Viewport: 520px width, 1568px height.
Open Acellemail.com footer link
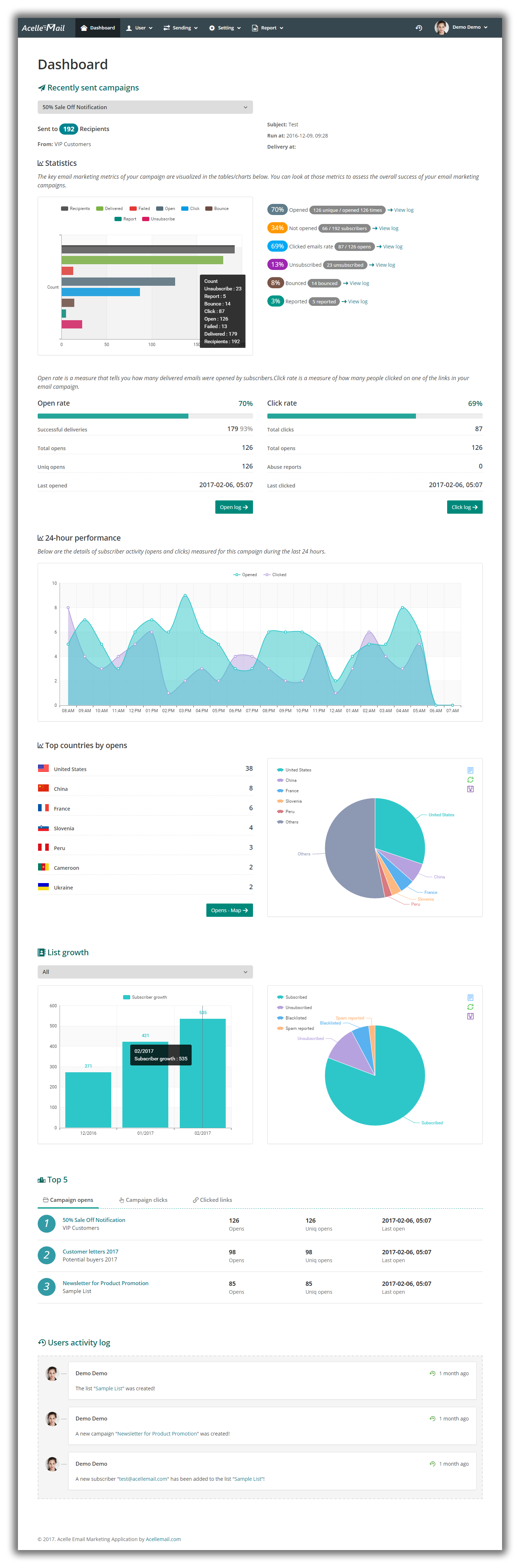coord(163,1539)
